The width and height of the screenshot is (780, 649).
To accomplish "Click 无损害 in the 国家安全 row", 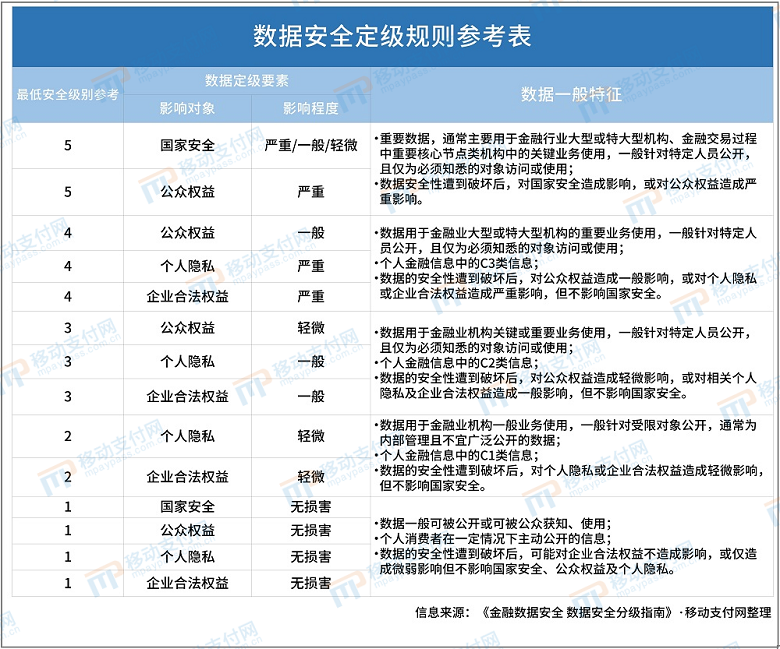I will [311, 507].
